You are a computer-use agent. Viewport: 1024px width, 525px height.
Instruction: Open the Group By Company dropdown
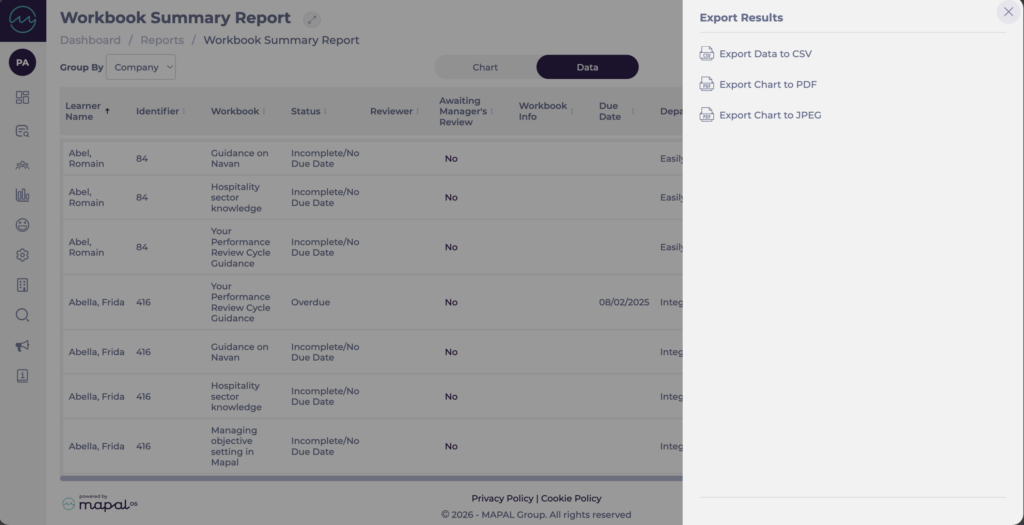(141, 67)
